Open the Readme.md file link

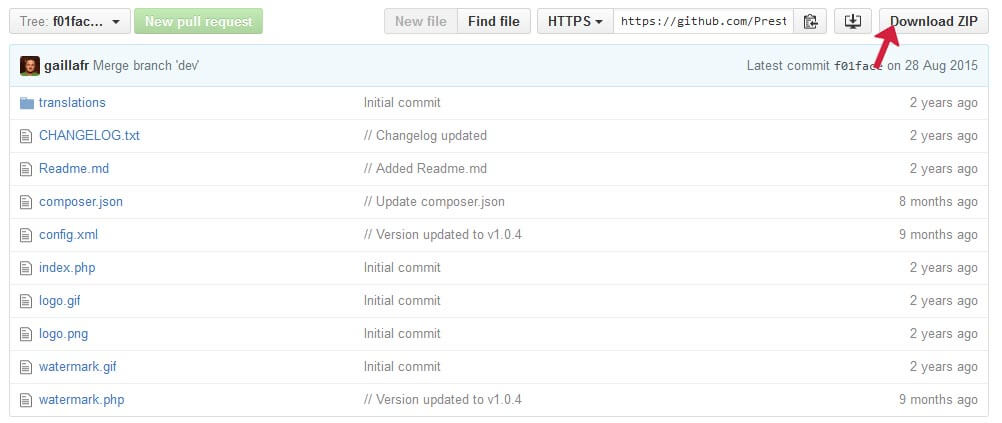click(74, 169)
